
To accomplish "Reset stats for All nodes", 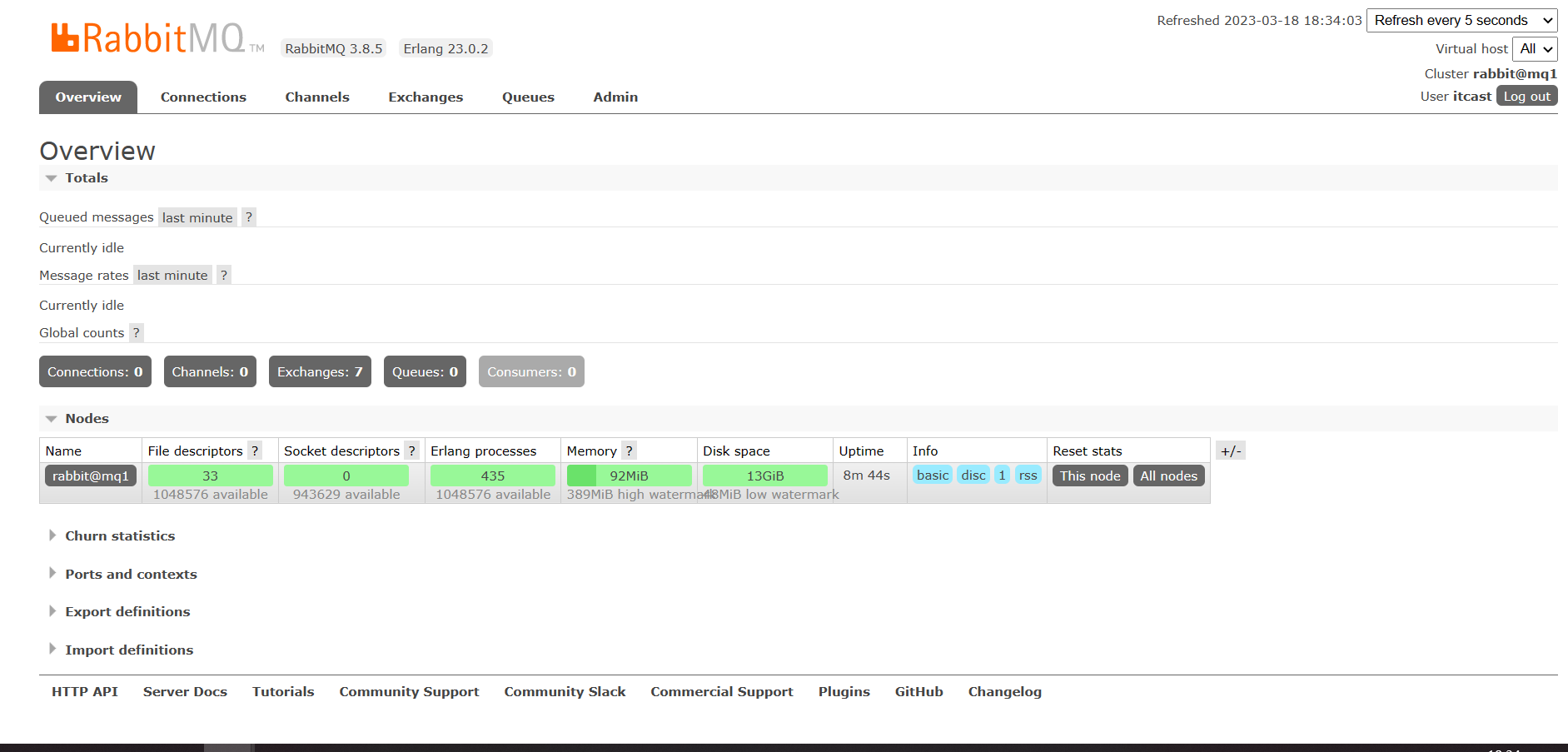I will click(1168, 476).
